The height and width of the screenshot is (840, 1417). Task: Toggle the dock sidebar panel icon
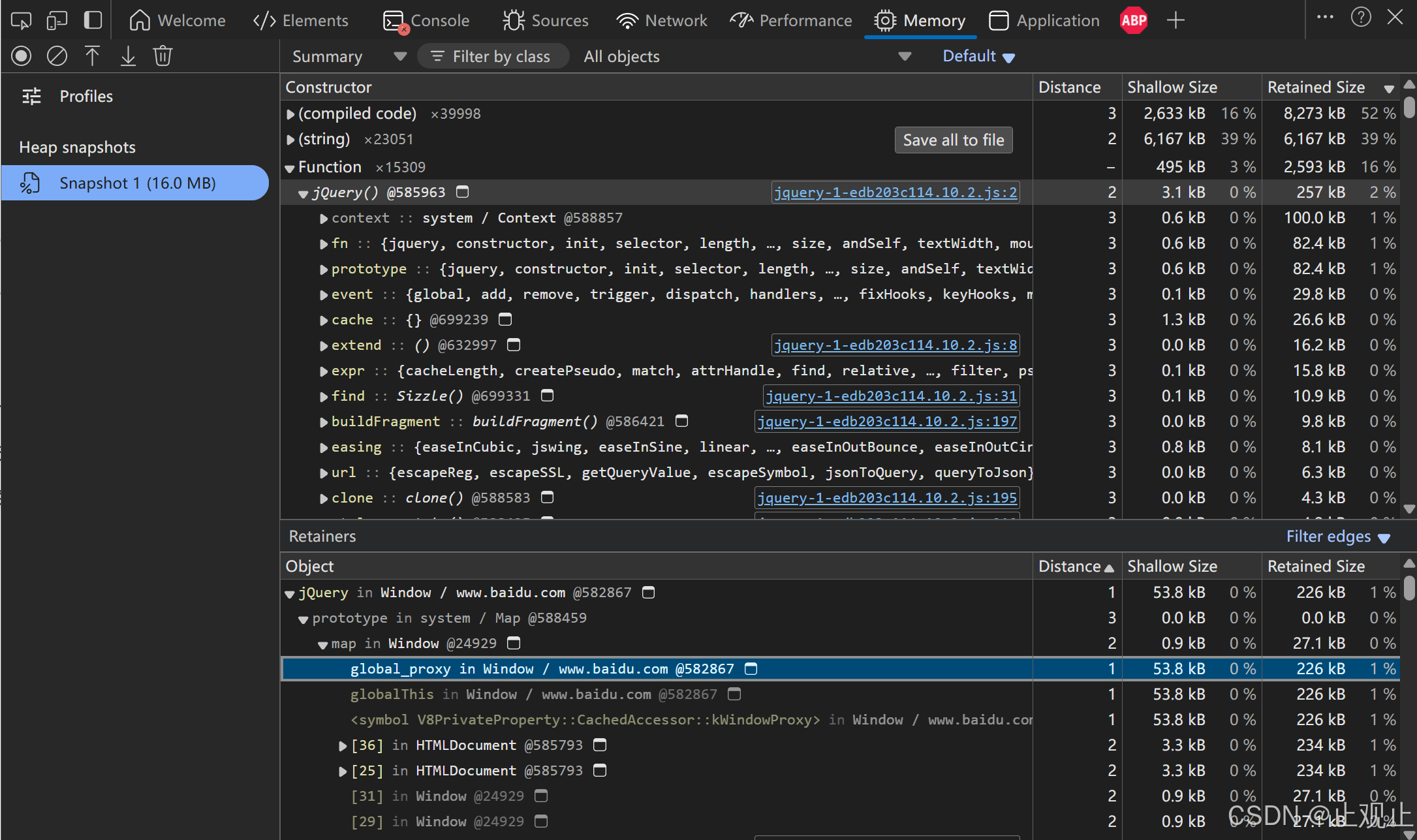[93, 20]
